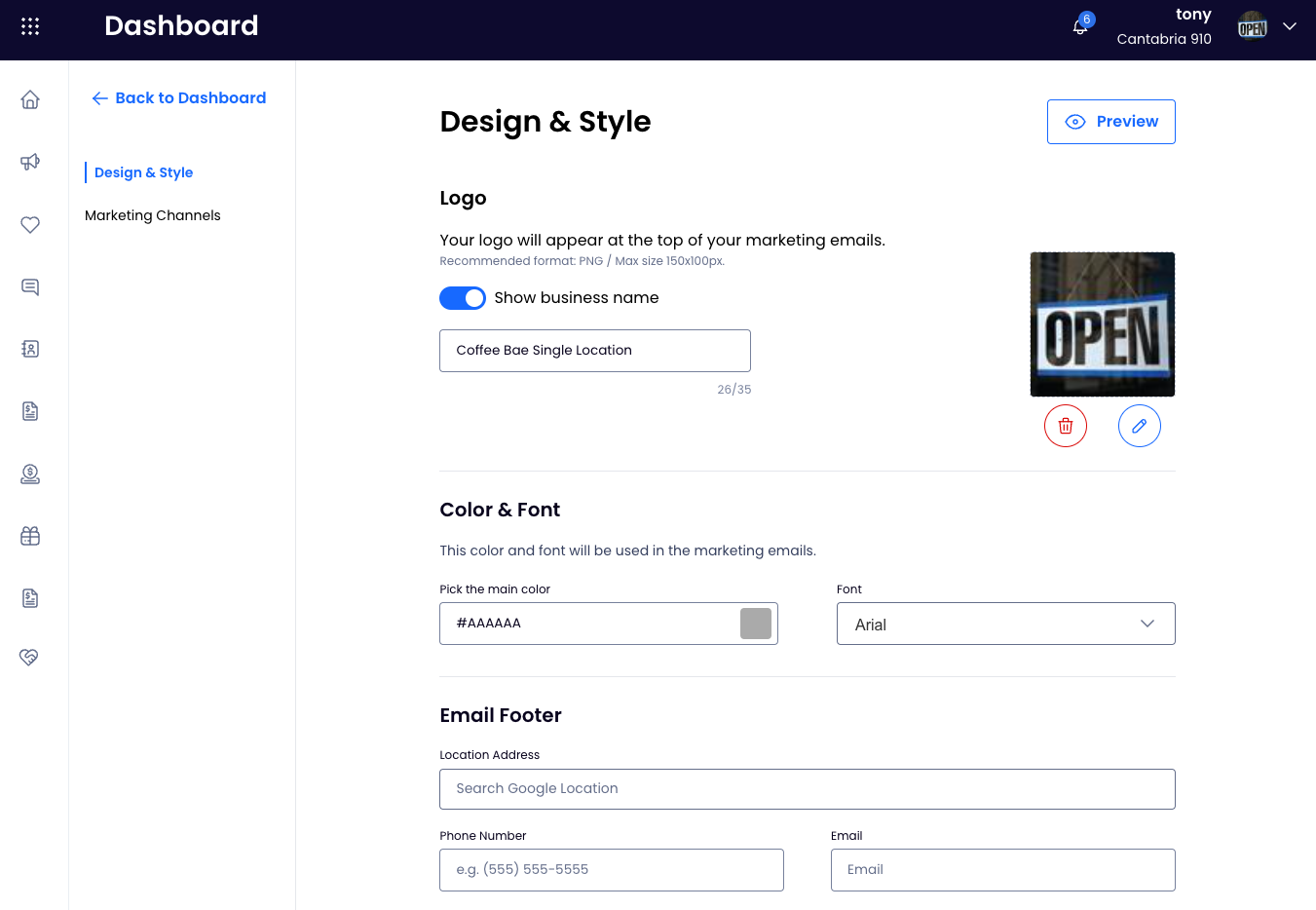Click the business name input field
This screenshot has height=910, width=1316.
coord(595,351)
